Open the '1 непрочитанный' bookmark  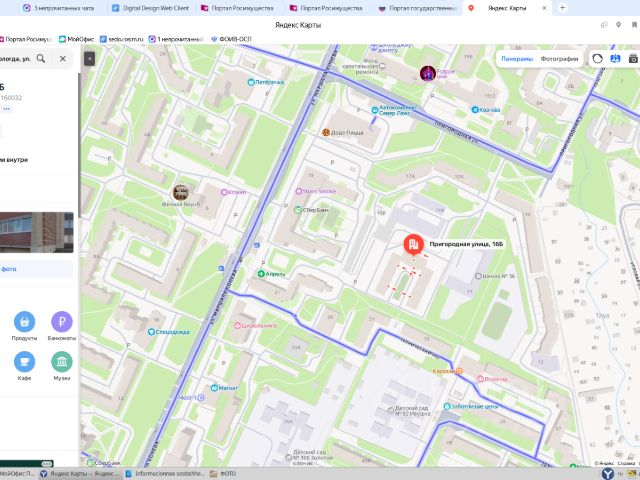coord(176,39)
